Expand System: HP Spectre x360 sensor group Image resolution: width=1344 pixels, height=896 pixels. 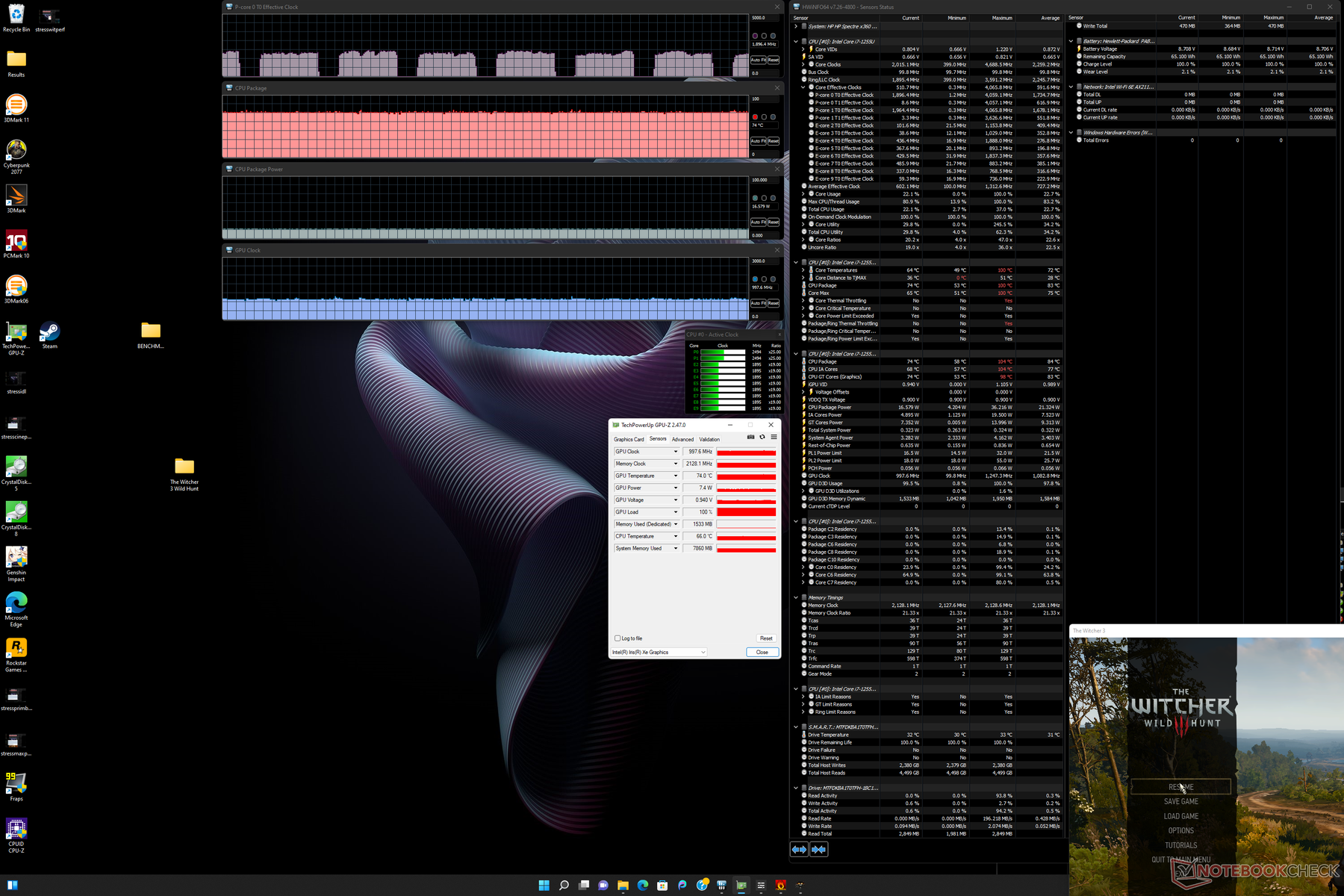click(796, 26)
